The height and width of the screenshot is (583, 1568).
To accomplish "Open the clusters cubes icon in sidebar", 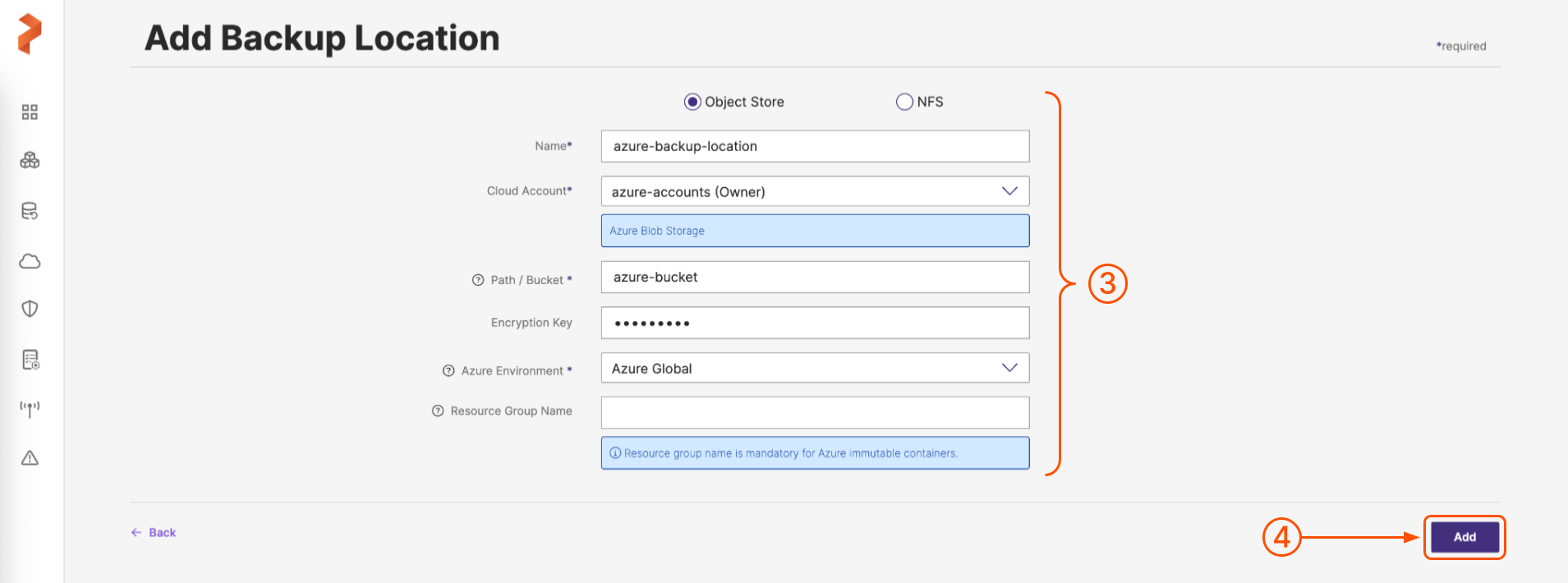I will click(x=30, y=160).
